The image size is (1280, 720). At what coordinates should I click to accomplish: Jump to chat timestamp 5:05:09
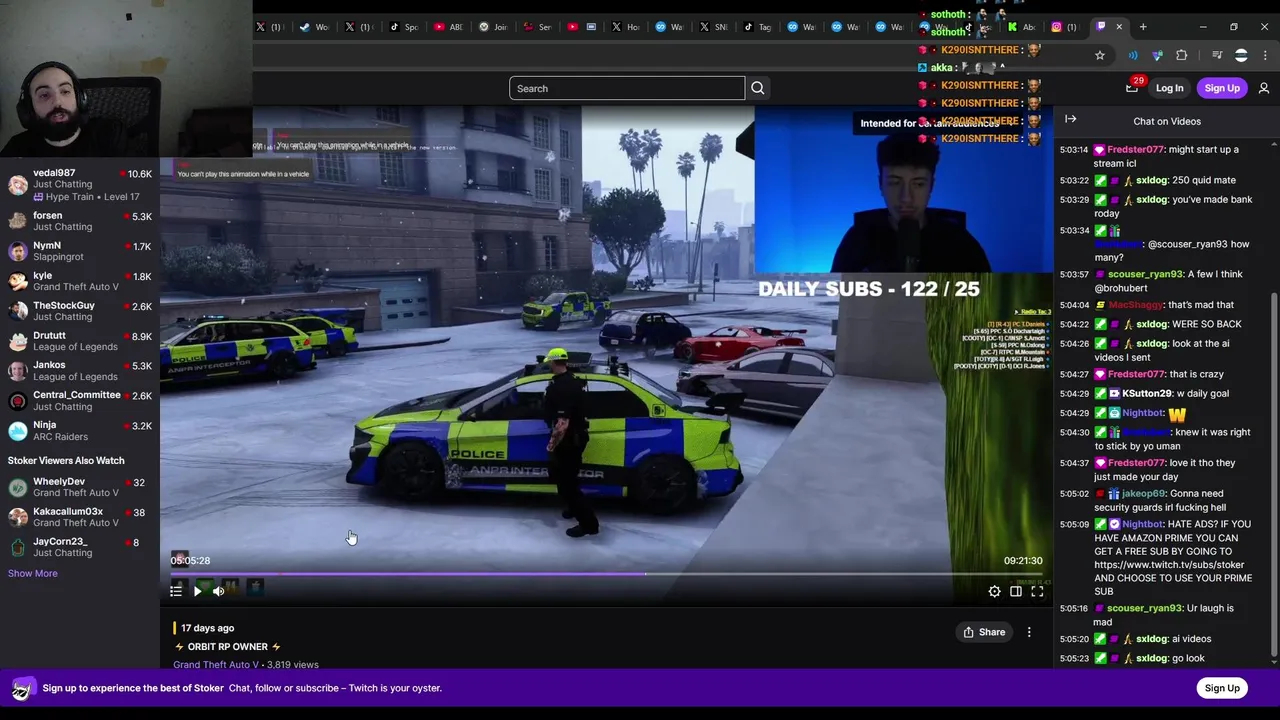coord(1074,524)
